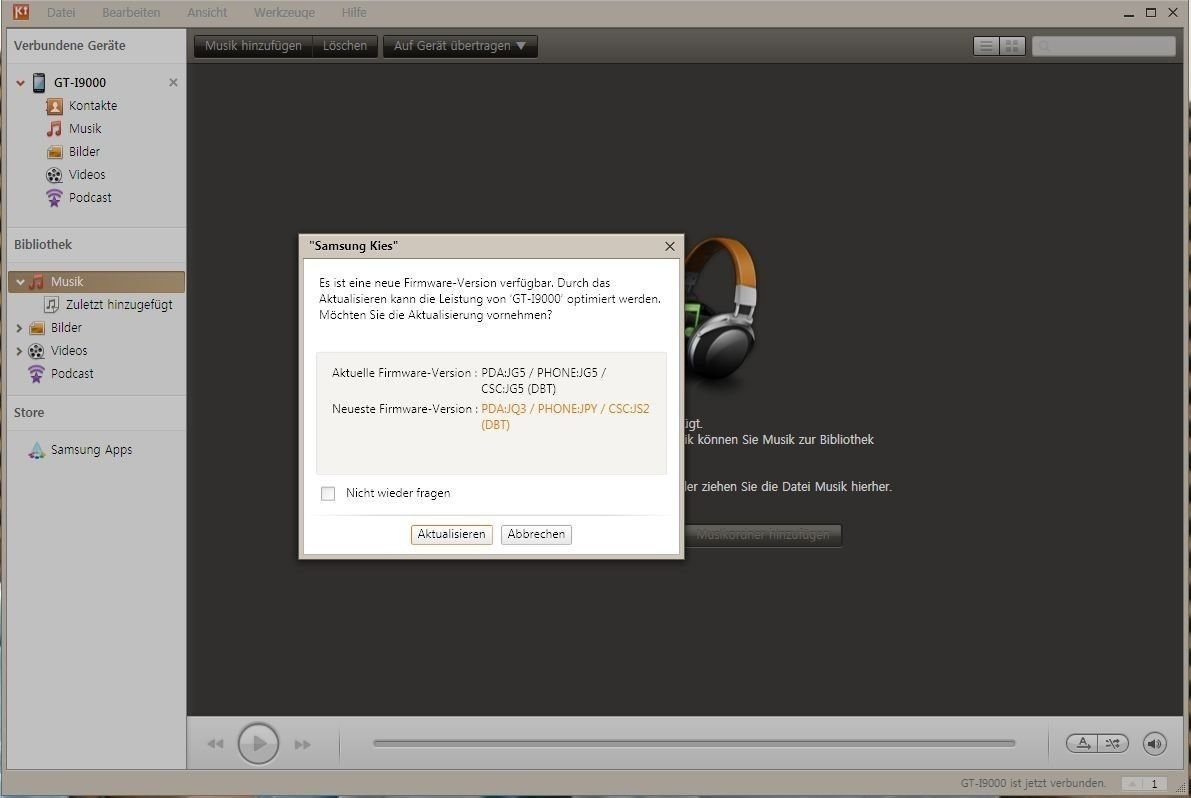
Task: Select Podcast icon in Bibliothek
Action: click(x=36, y=374)
